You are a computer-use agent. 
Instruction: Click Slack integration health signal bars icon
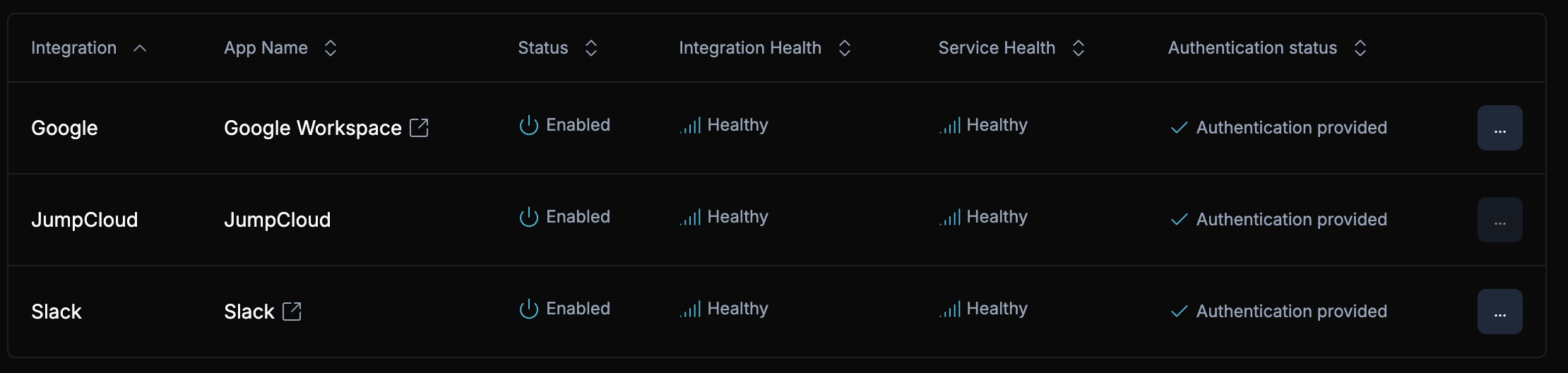[x=691, y=309]
